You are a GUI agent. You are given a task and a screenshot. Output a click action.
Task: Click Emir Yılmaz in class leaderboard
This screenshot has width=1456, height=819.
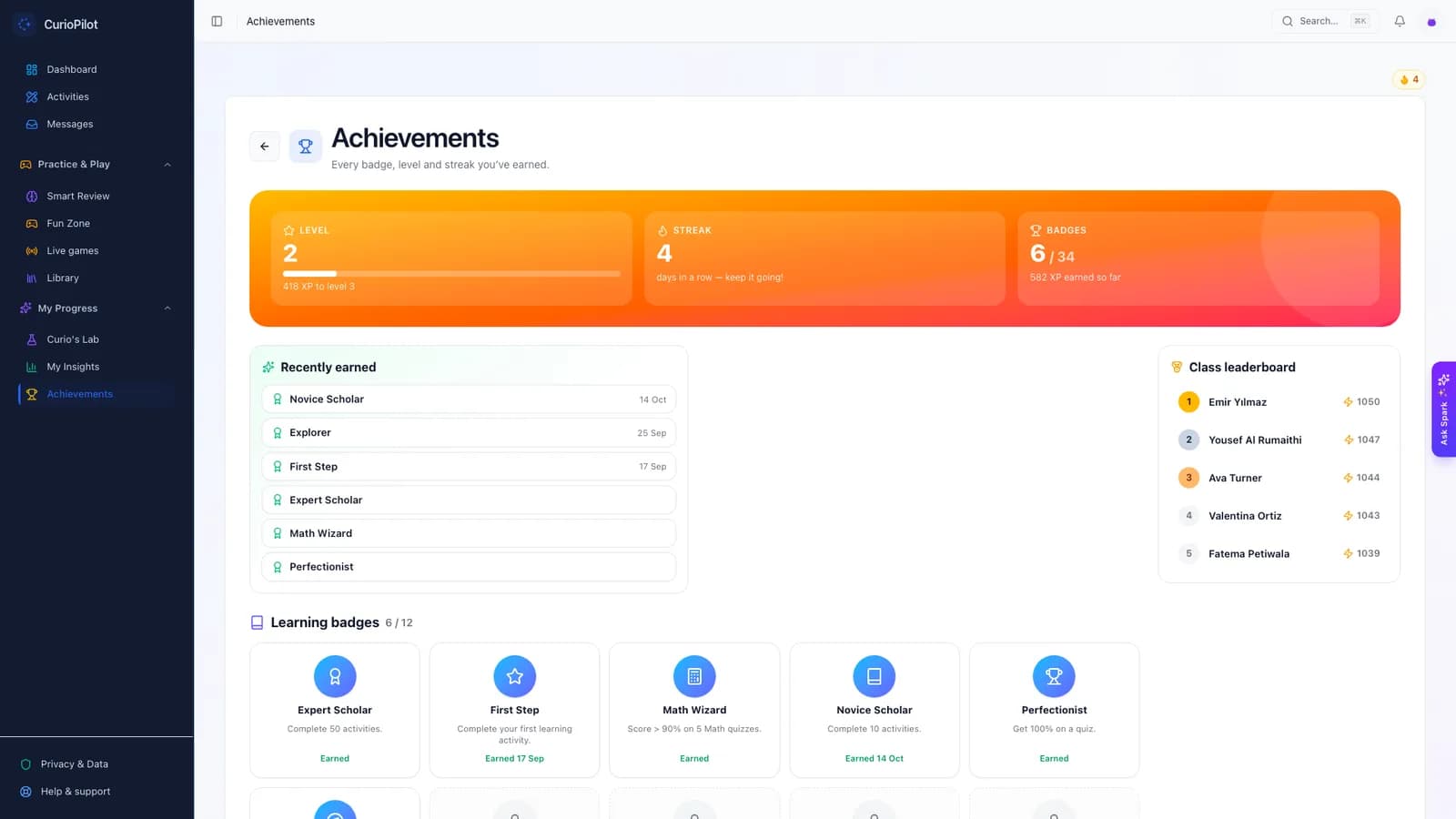(1279, 402)
